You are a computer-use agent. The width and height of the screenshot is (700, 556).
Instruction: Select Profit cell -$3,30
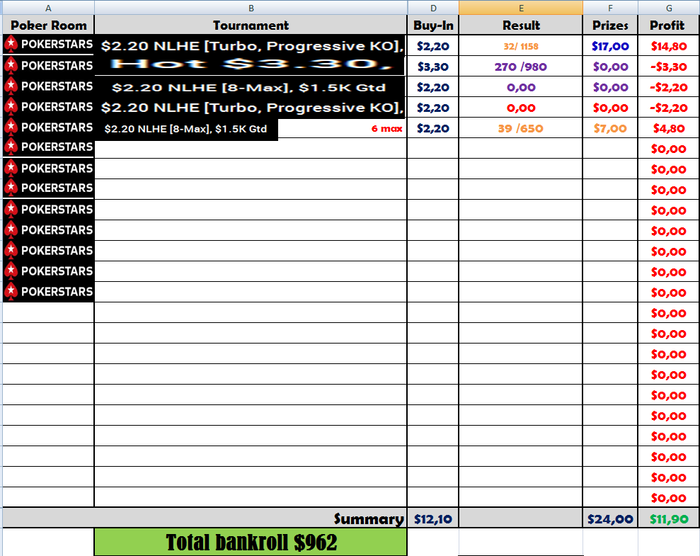[x=668, y=67]
